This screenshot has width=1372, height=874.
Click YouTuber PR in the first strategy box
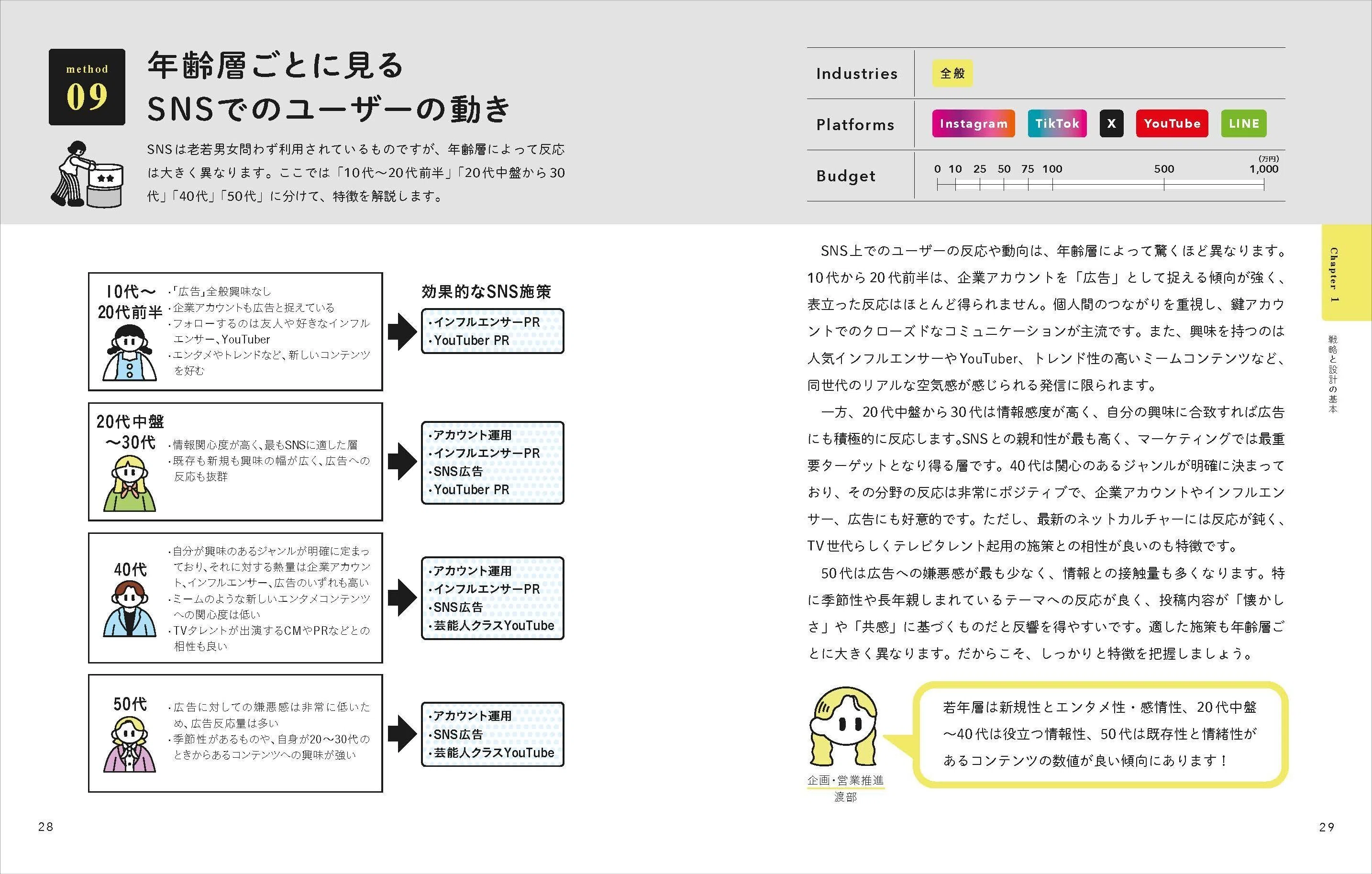pos(471,340)
